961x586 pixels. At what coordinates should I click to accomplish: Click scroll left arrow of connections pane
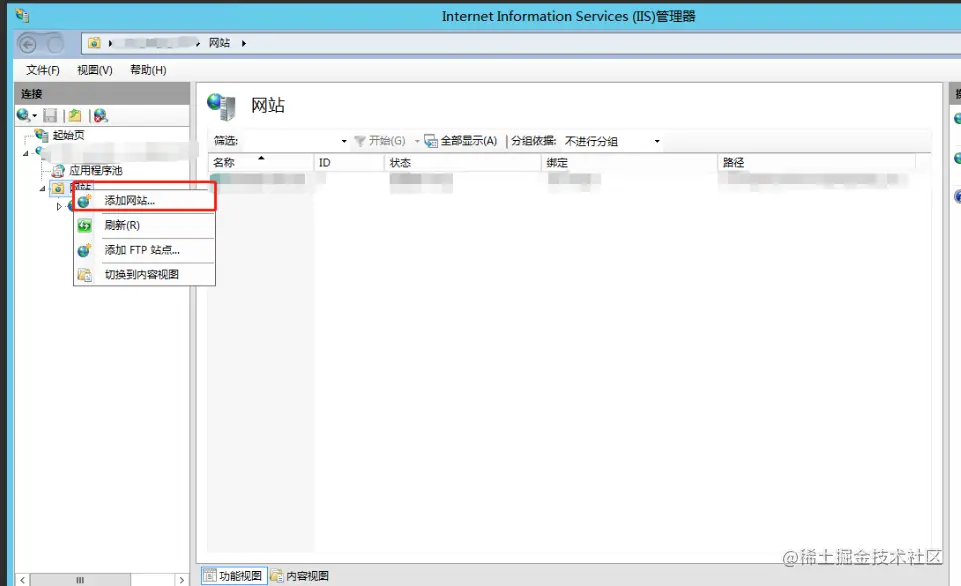pyautogui.click(x=23, y=579)
